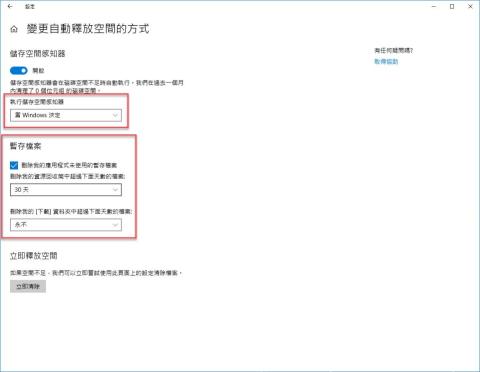Turn off the Storage Sense (儲存空間感知器) toggle

click(x=19, y=70)
